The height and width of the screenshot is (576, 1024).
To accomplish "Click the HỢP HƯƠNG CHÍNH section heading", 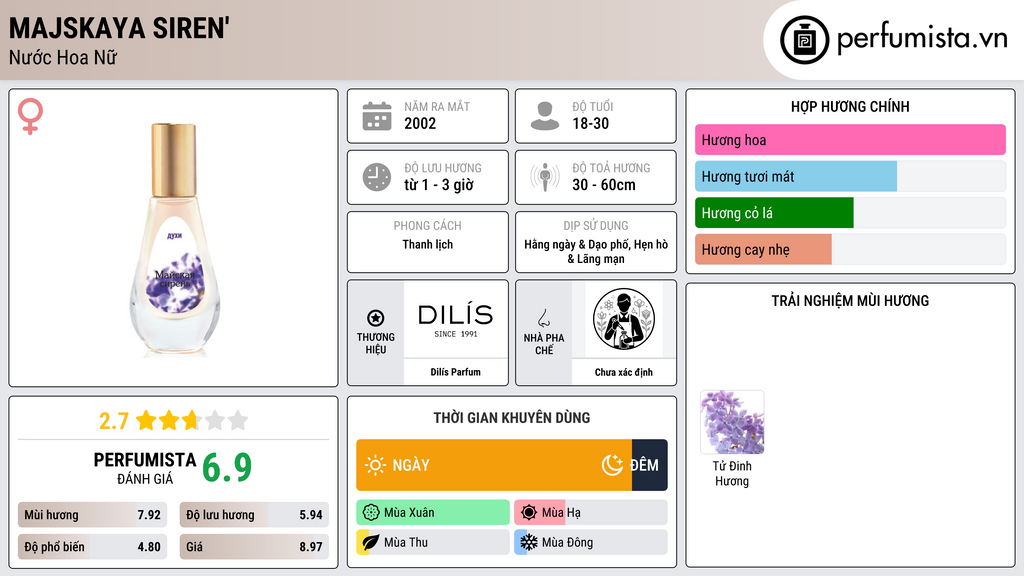I will [x=850, y=106].
